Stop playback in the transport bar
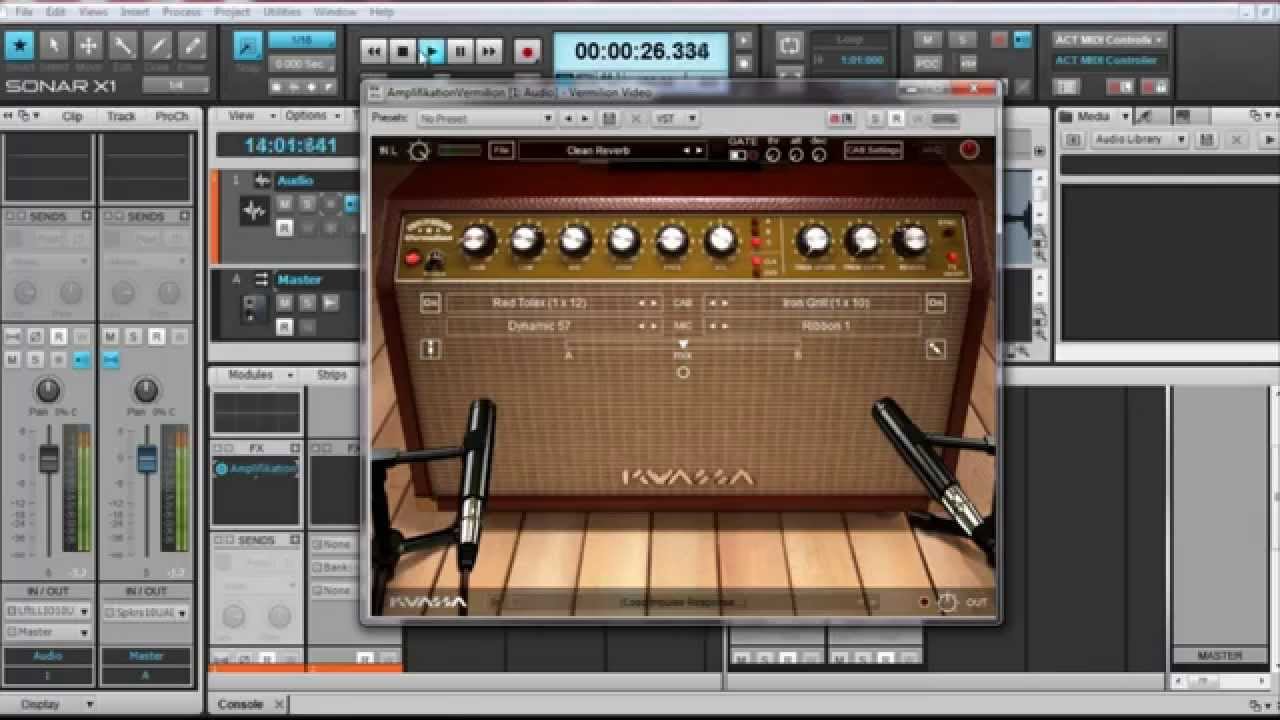Screen dimensions: 1280x720 coord(403,51)
